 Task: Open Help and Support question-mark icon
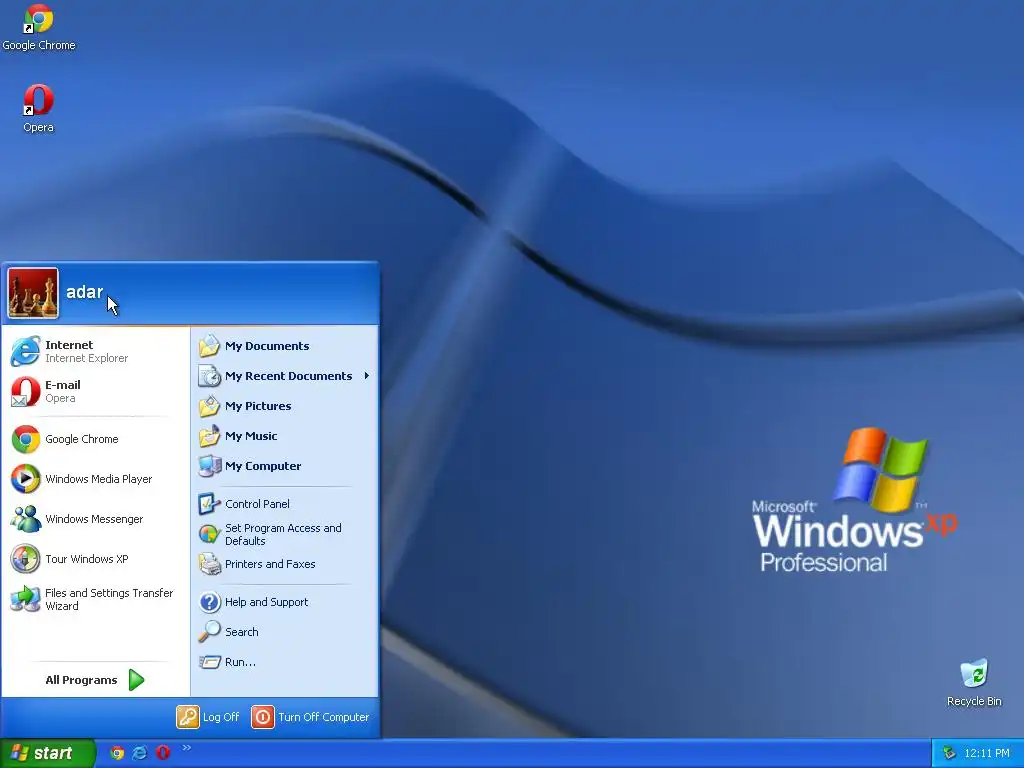(210, 601)
